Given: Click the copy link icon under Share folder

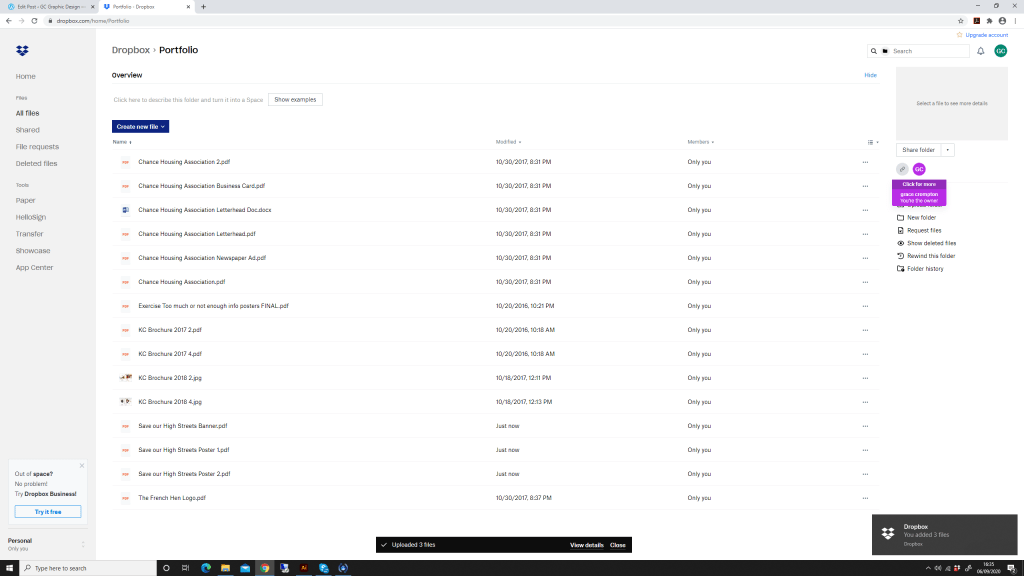Looking at the screenshot, I should tap(902, 169).
